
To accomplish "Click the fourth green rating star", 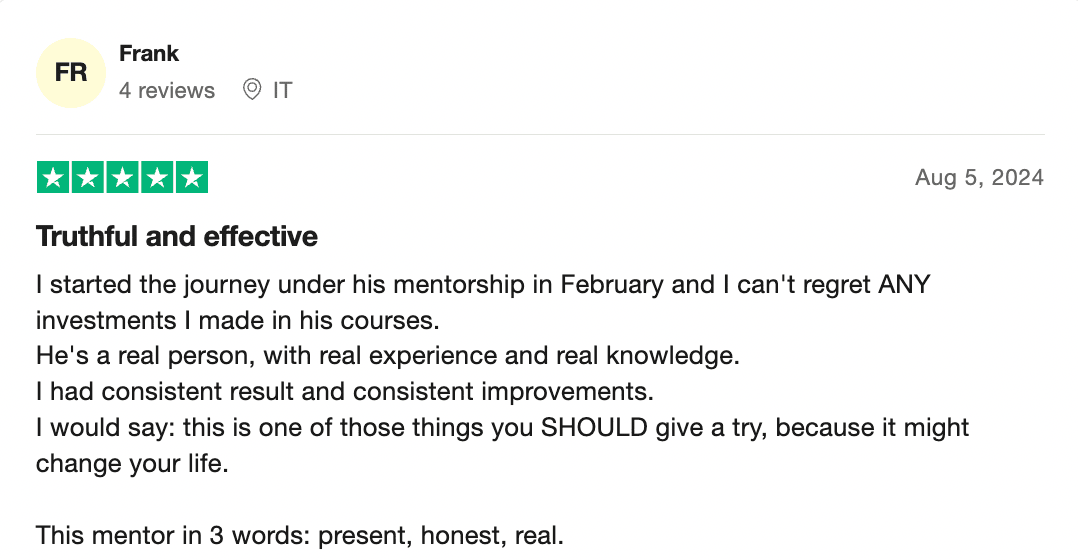I will pyautogui.click(x=157, y=178).
